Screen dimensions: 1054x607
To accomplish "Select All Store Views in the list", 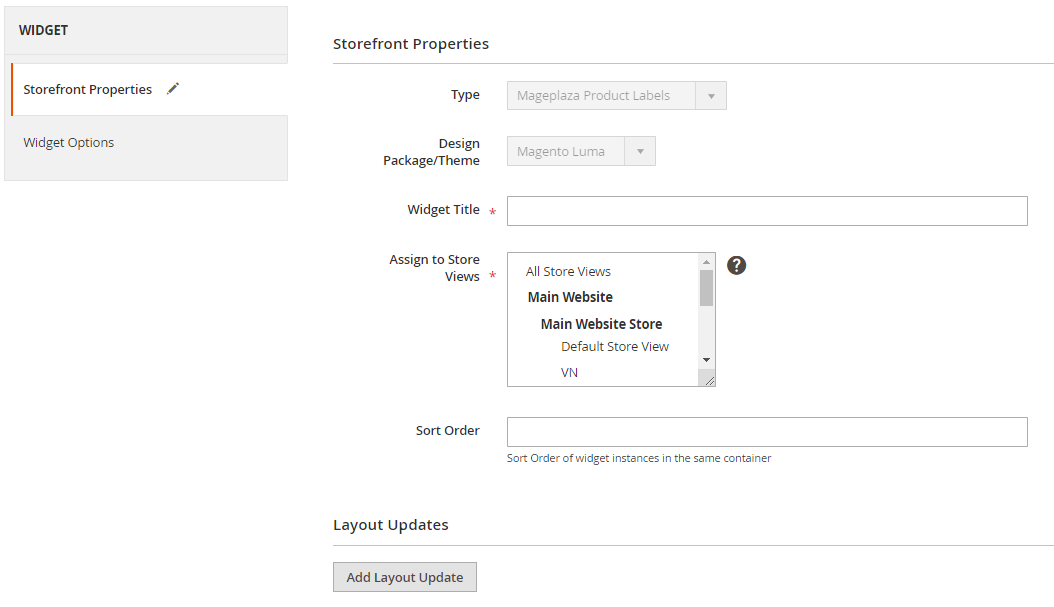I will click(x=568, y=272).
